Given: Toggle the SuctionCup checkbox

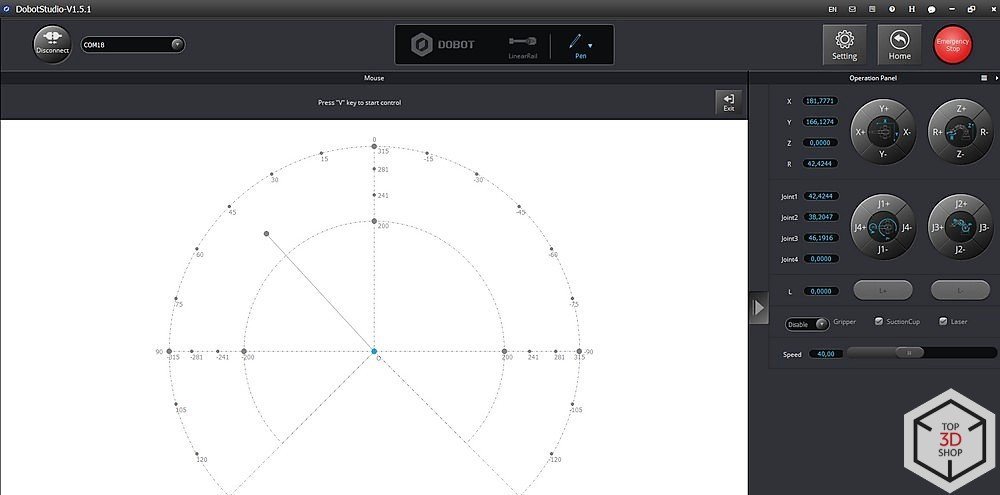Looking at the screenshot, I should pyautogui.click(x=879, y=322).
